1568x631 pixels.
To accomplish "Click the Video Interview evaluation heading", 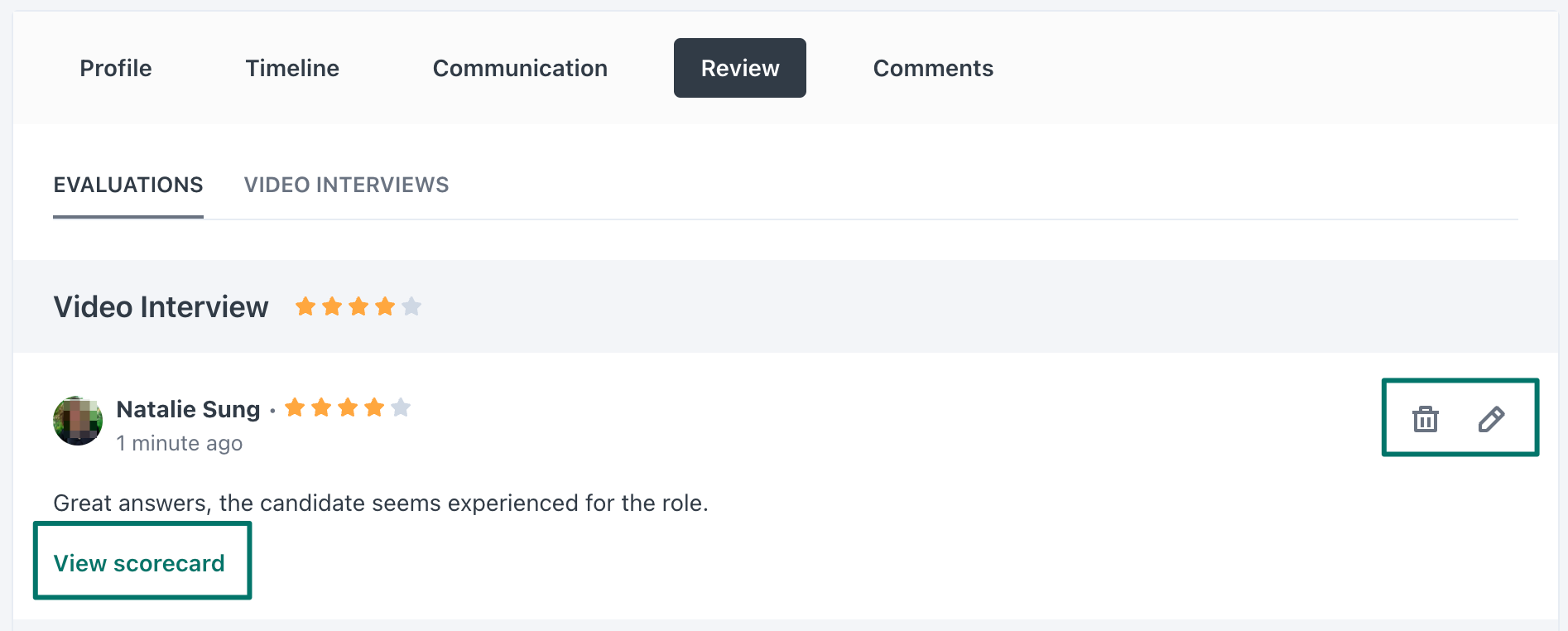I will point(160,306).
